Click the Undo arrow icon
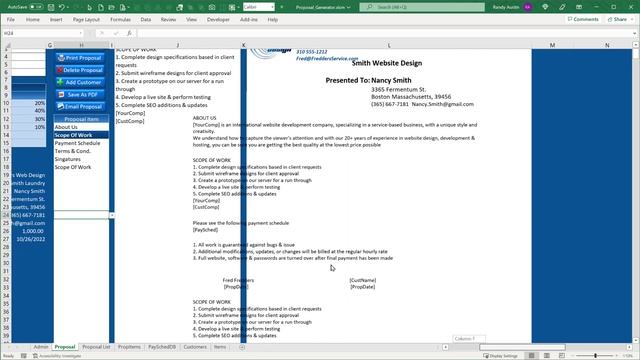 [x=61, y=7]
